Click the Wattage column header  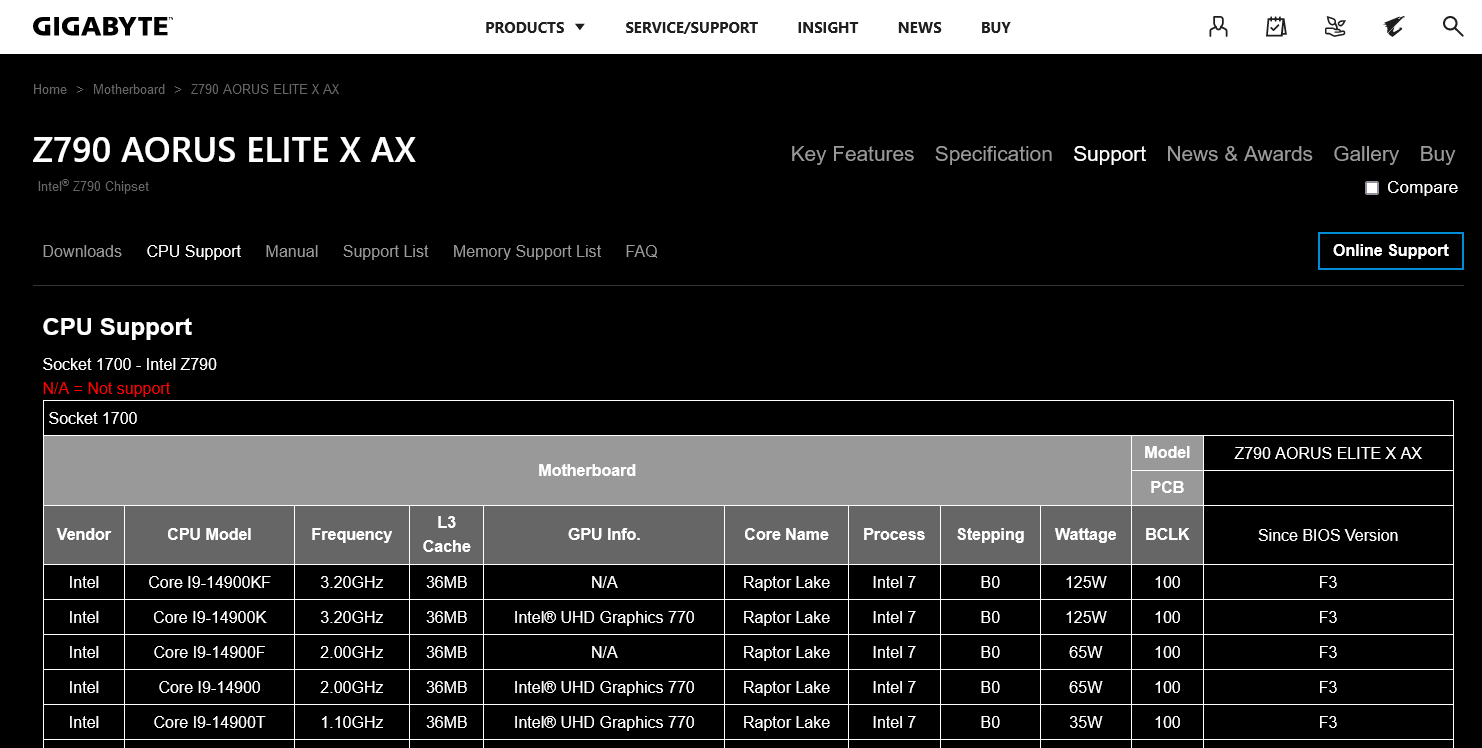pyautogui.click(x=1085, y=535)
